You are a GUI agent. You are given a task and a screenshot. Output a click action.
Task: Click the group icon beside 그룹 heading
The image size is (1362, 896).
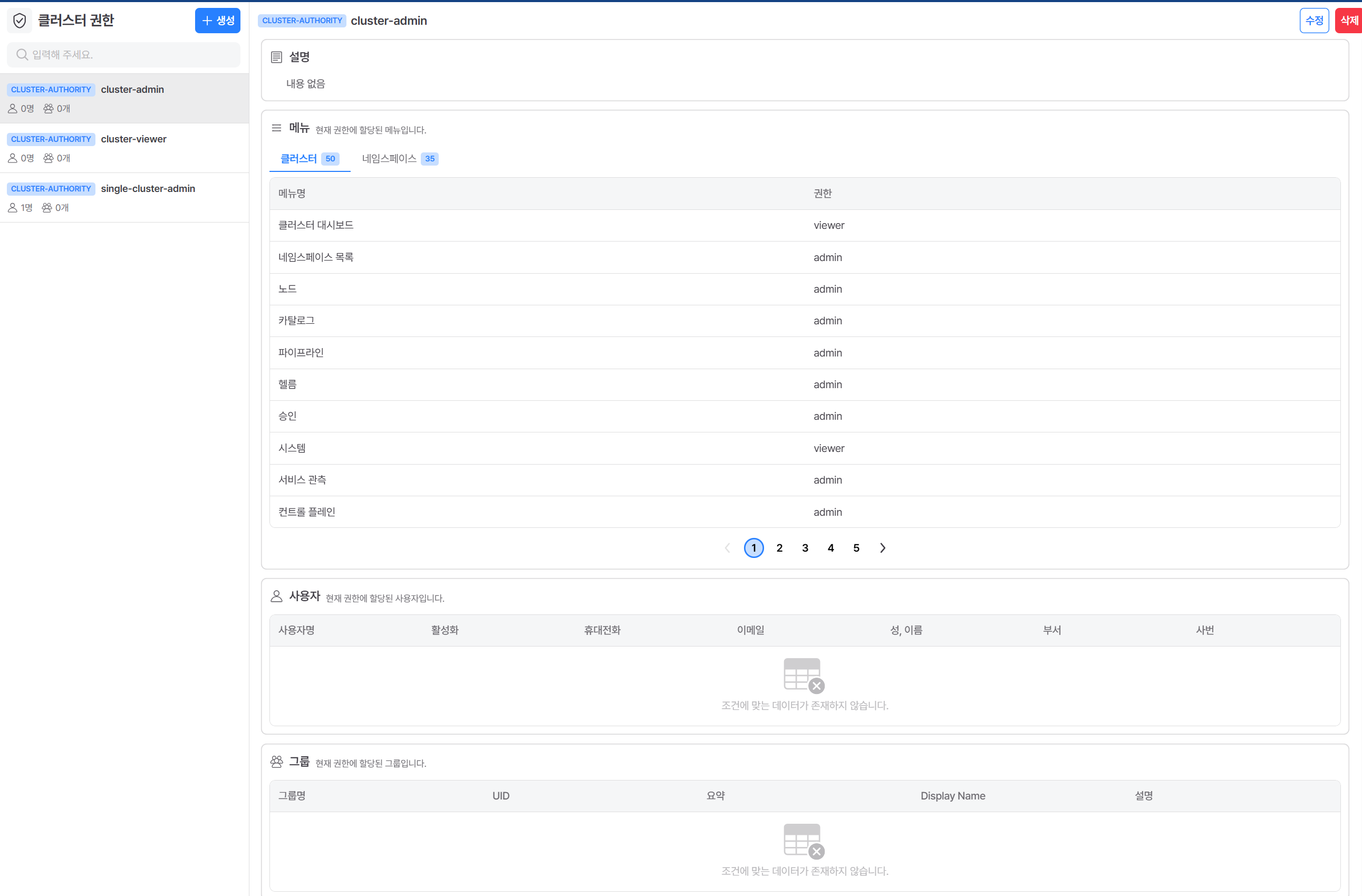click(x=276, y=762)
